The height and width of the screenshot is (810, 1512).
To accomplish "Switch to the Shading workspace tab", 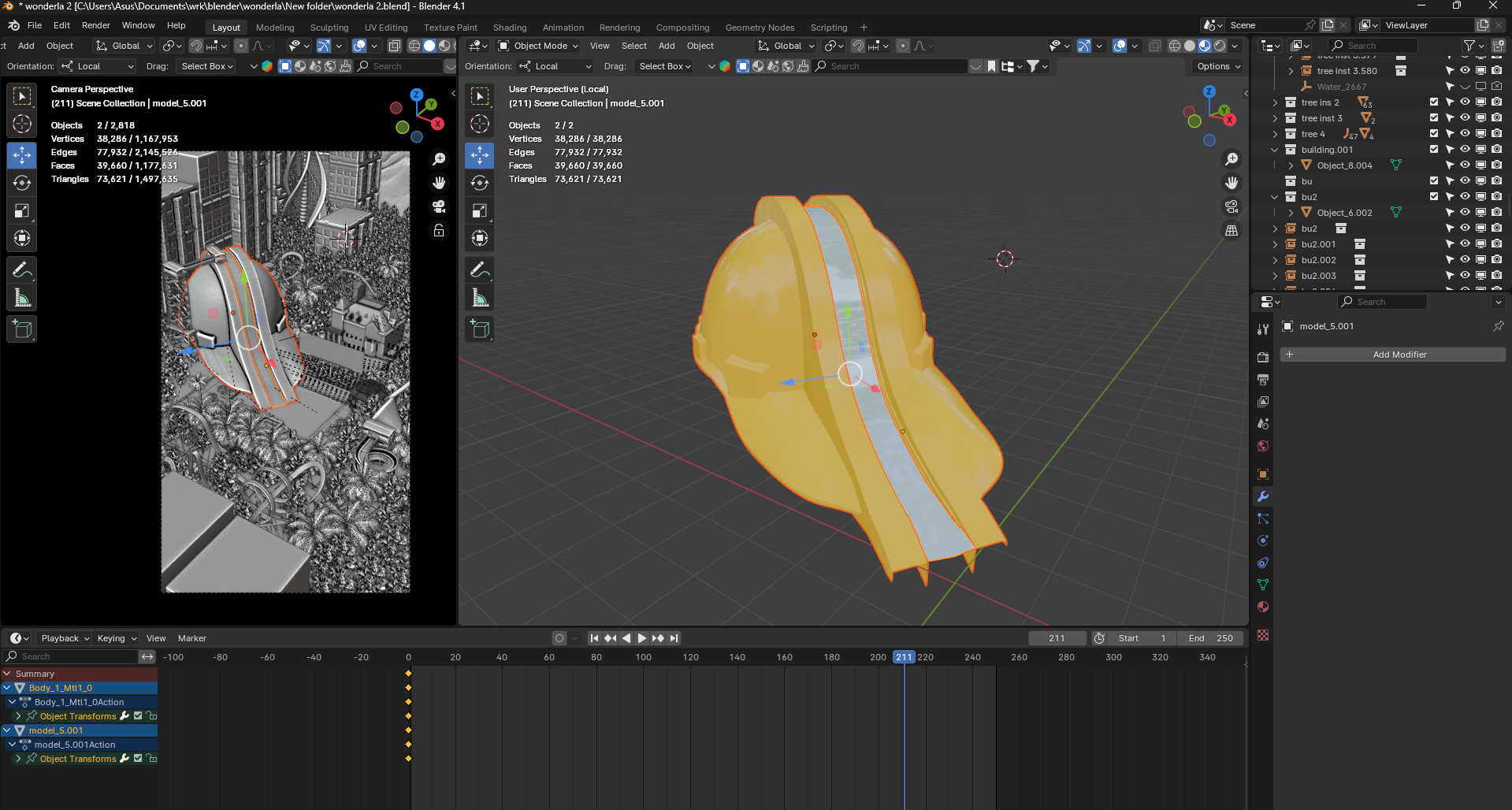I will click(x=509, y=28).
